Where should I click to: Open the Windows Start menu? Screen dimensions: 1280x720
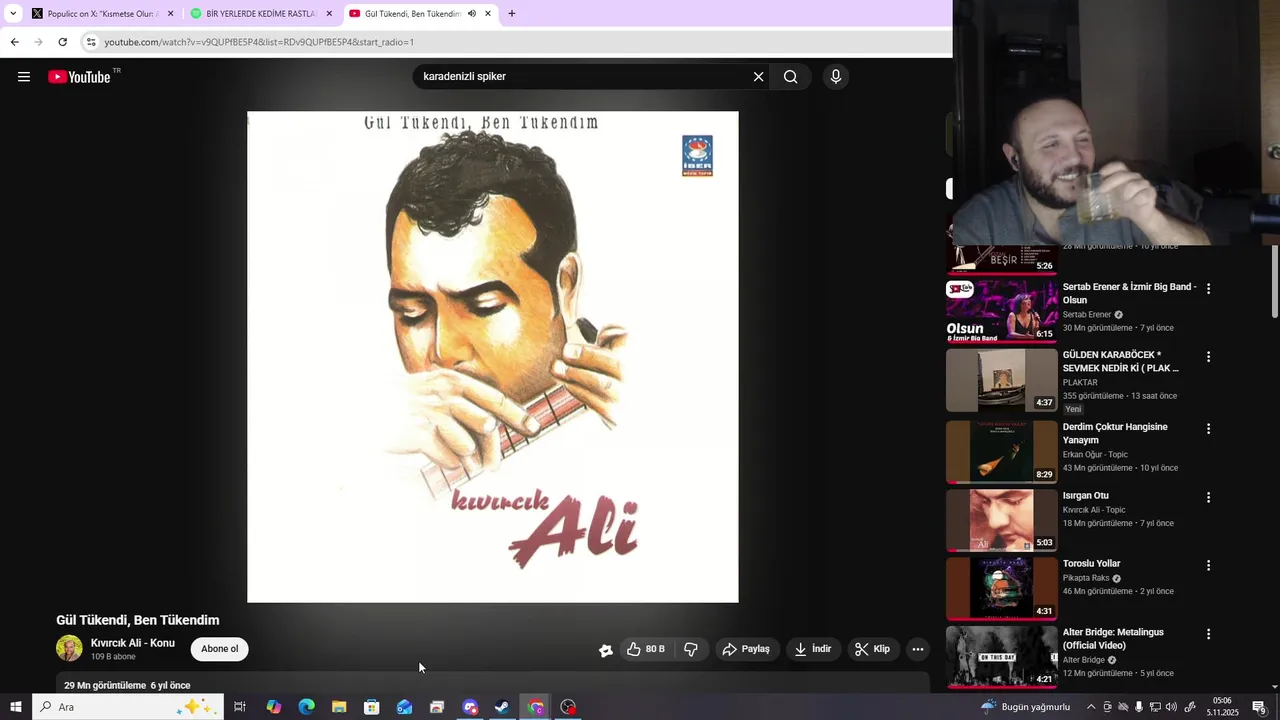[15, 707]
